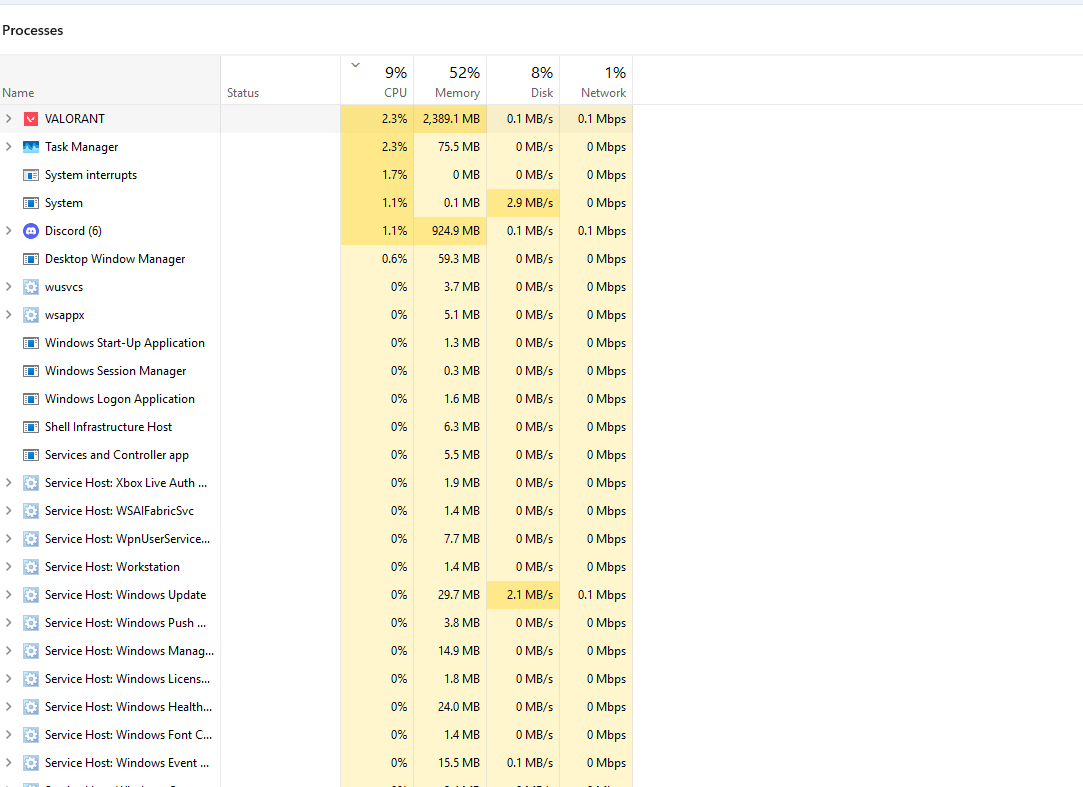Sort by Network column header
Screen dimensions: 1083x787
click(x=596, y=80)
